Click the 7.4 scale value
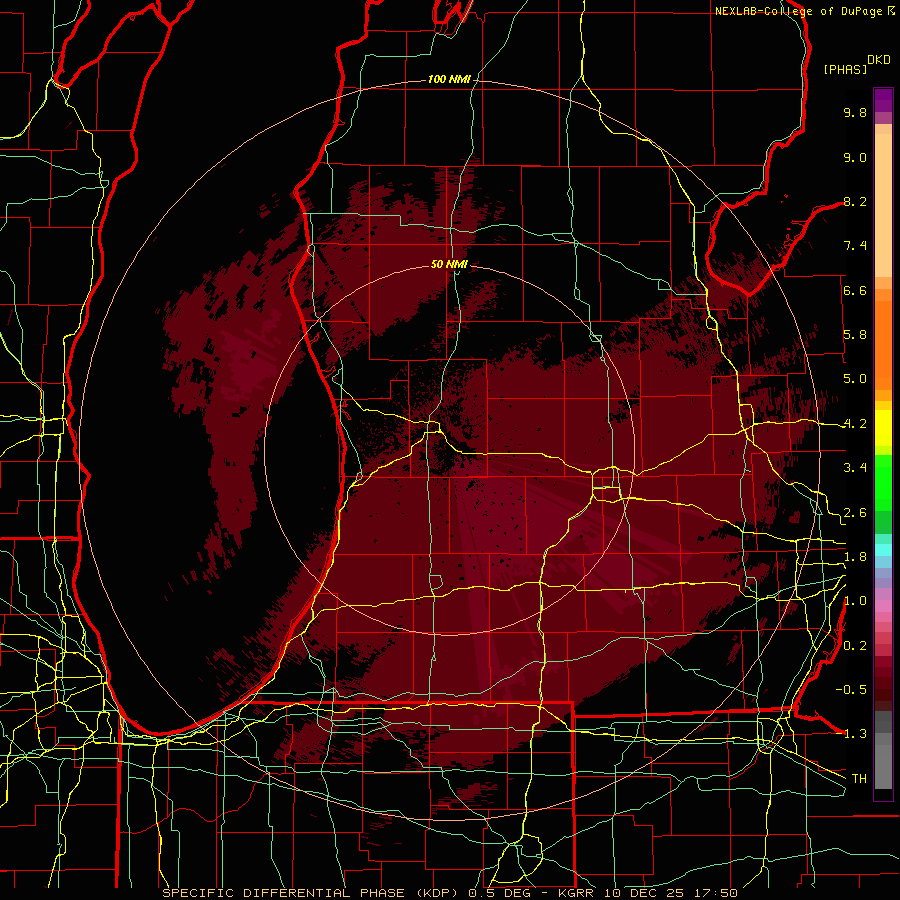 [x=855, y=246]
